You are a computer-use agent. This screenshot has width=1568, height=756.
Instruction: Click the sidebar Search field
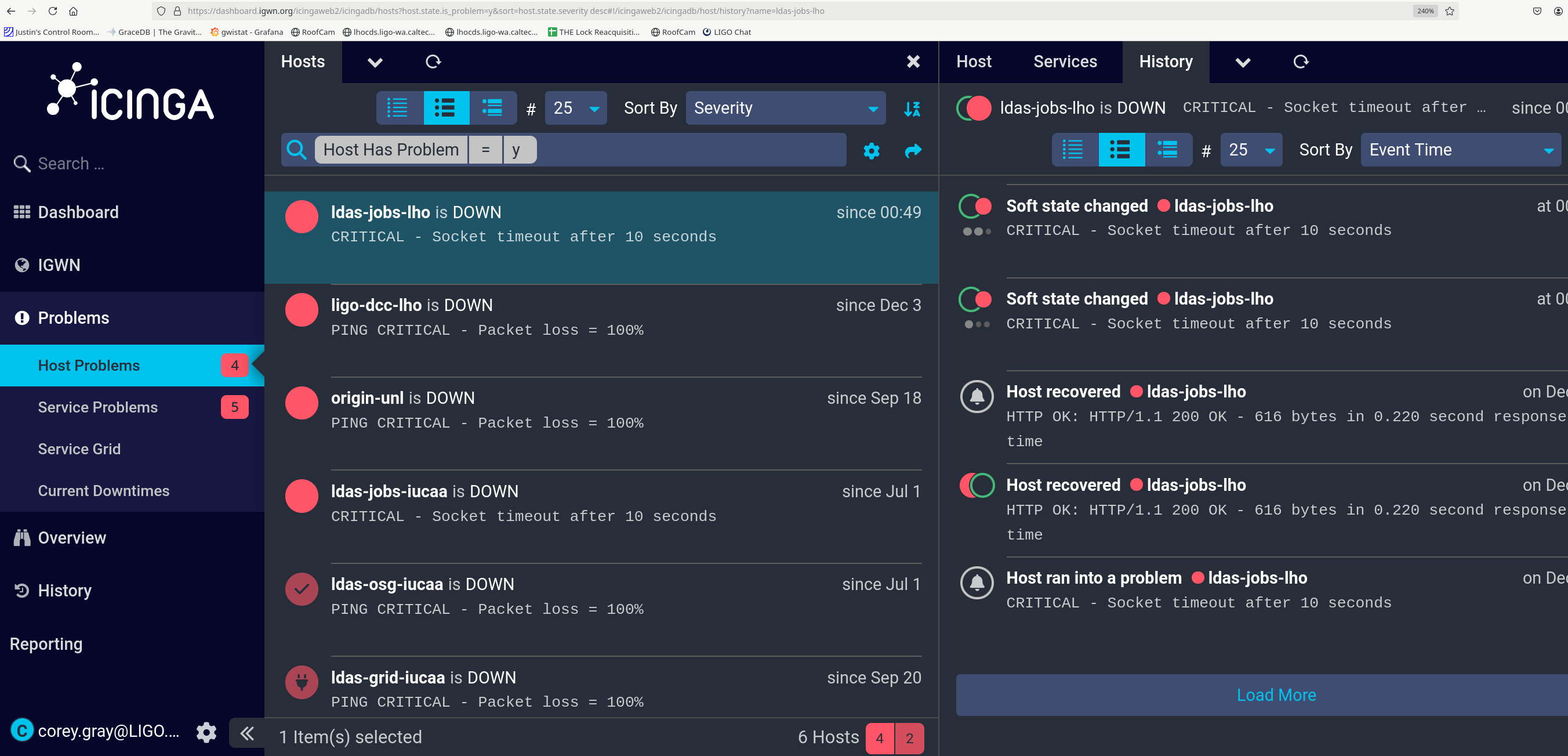tap(132, 164)
